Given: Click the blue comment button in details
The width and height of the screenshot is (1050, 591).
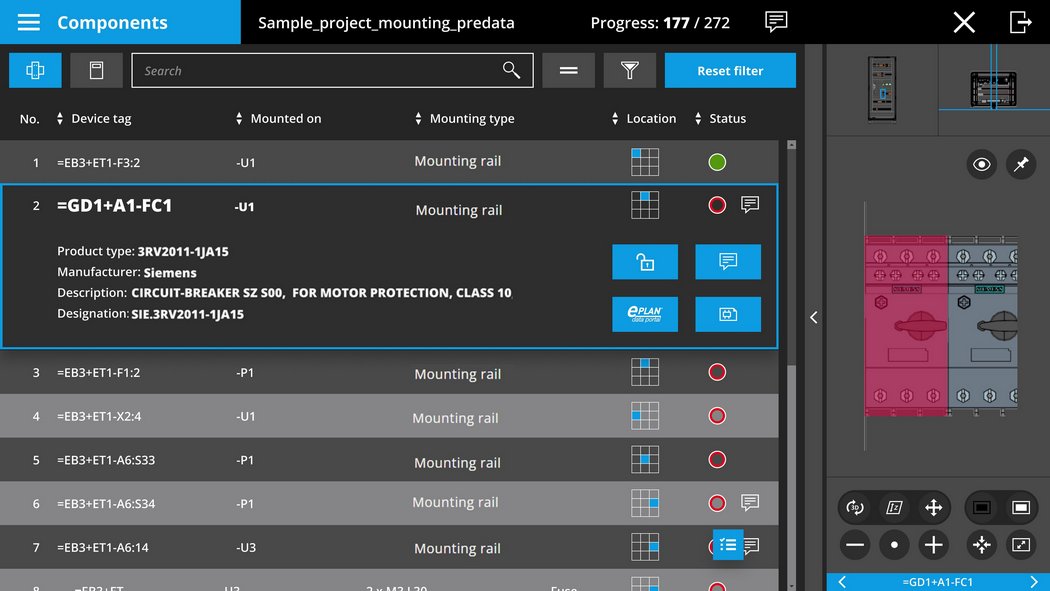Looking at the screenshot, I should (x=728, y=262).
